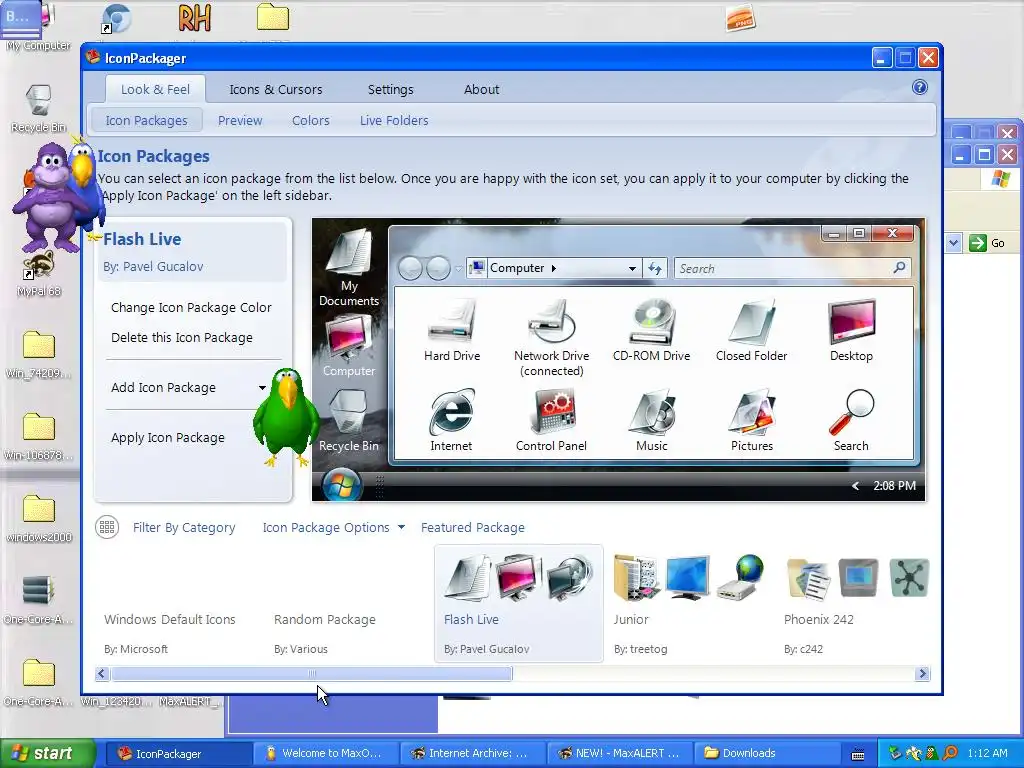This screenshot has width=1024, height=768.
Task: Click the system tray magnifier icon
Action: (x=951, y=753)
